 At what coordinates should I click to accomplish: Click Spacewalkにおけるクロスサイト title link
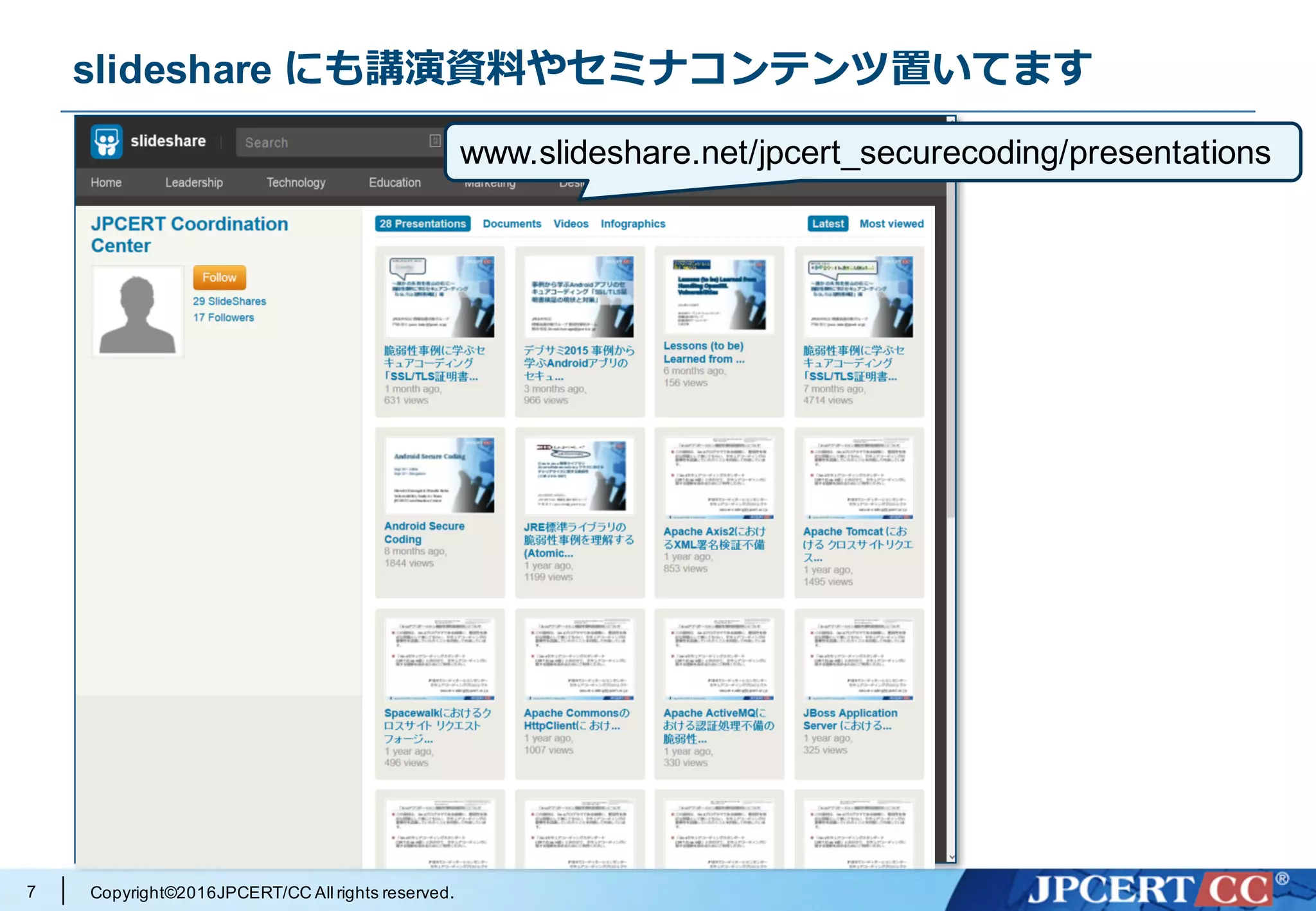pos(438,725)
